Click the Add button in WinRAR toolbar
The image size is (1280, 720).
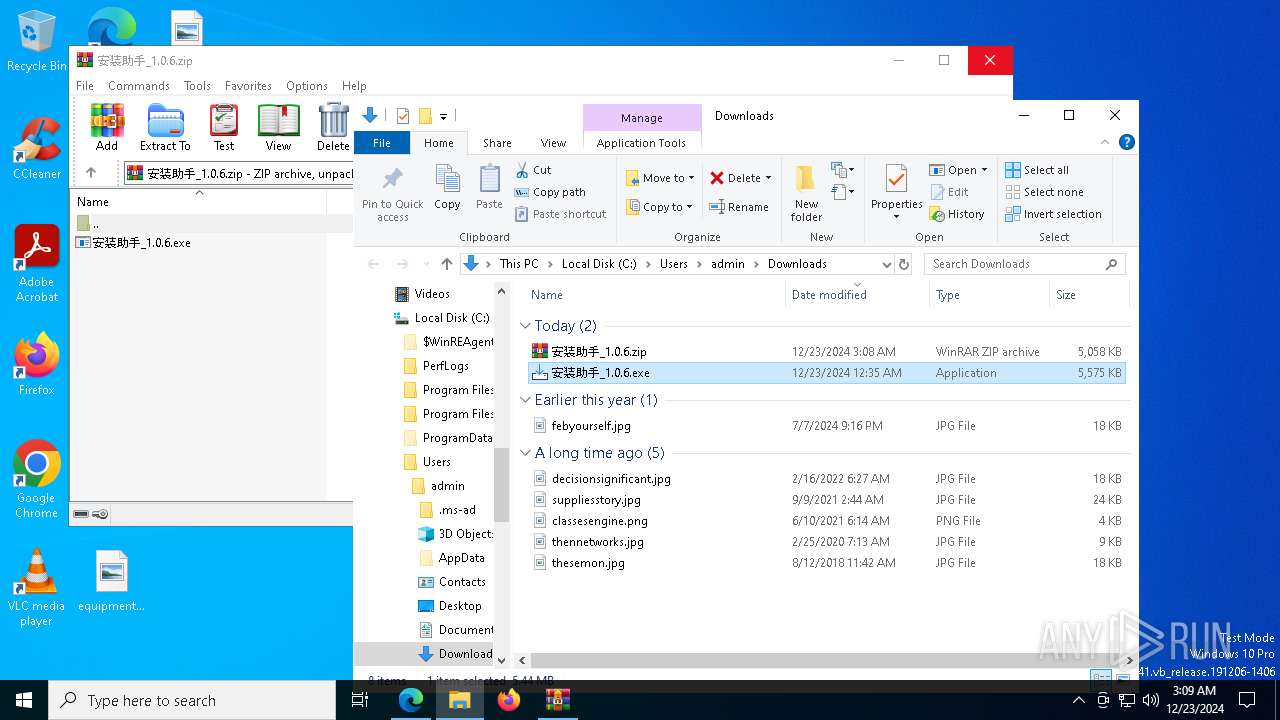tap(107, 127)
